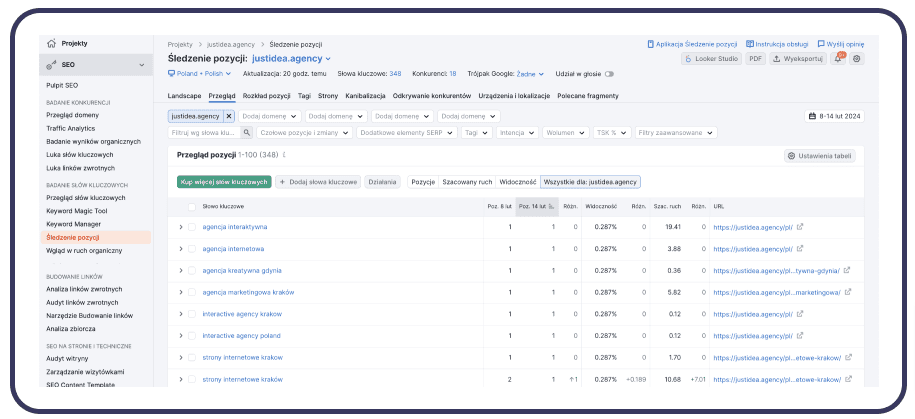The image size is (915, 419).
Task: Check the box for agencja marketingowa kraków
Action: (x=192, y=292)
